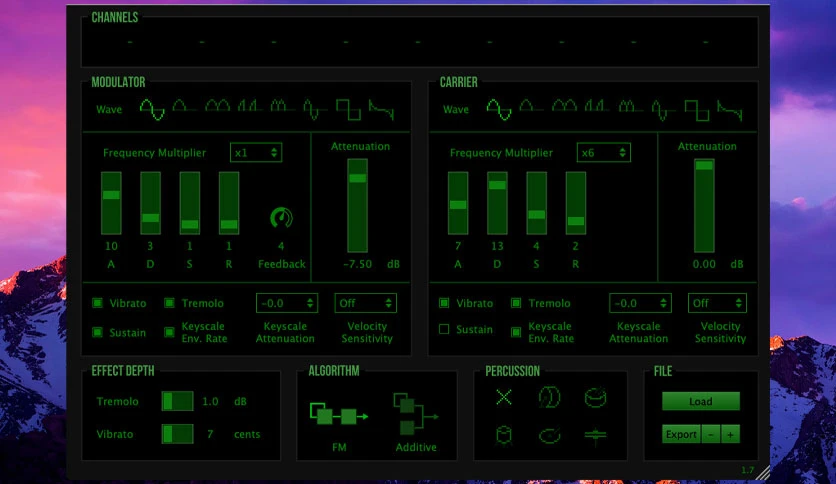Disable percussion with the X icon
The width and height of the screenshot is (836, 484).
tap(504, 397)
